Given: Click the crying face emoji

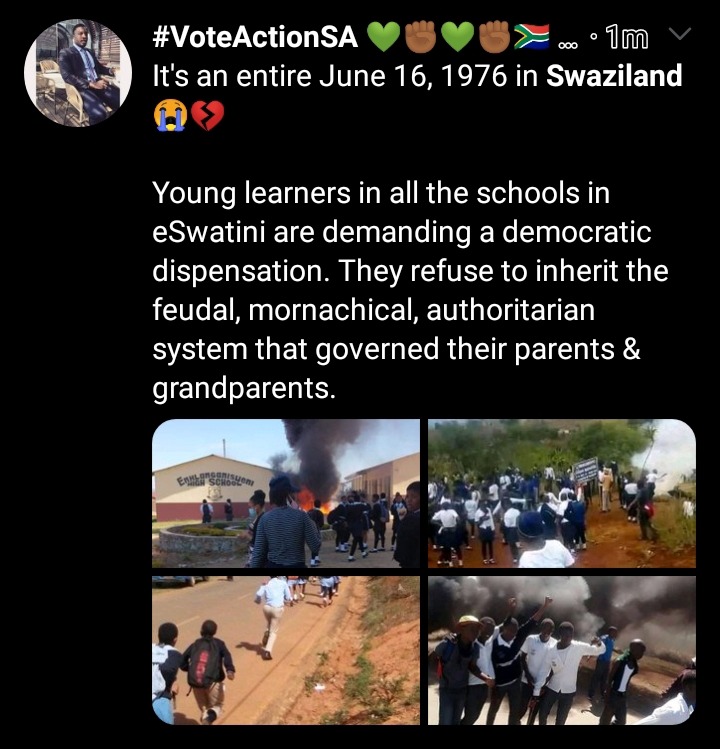Looking at the screenshot, I should pyautogui.click(x=170, y=116).
